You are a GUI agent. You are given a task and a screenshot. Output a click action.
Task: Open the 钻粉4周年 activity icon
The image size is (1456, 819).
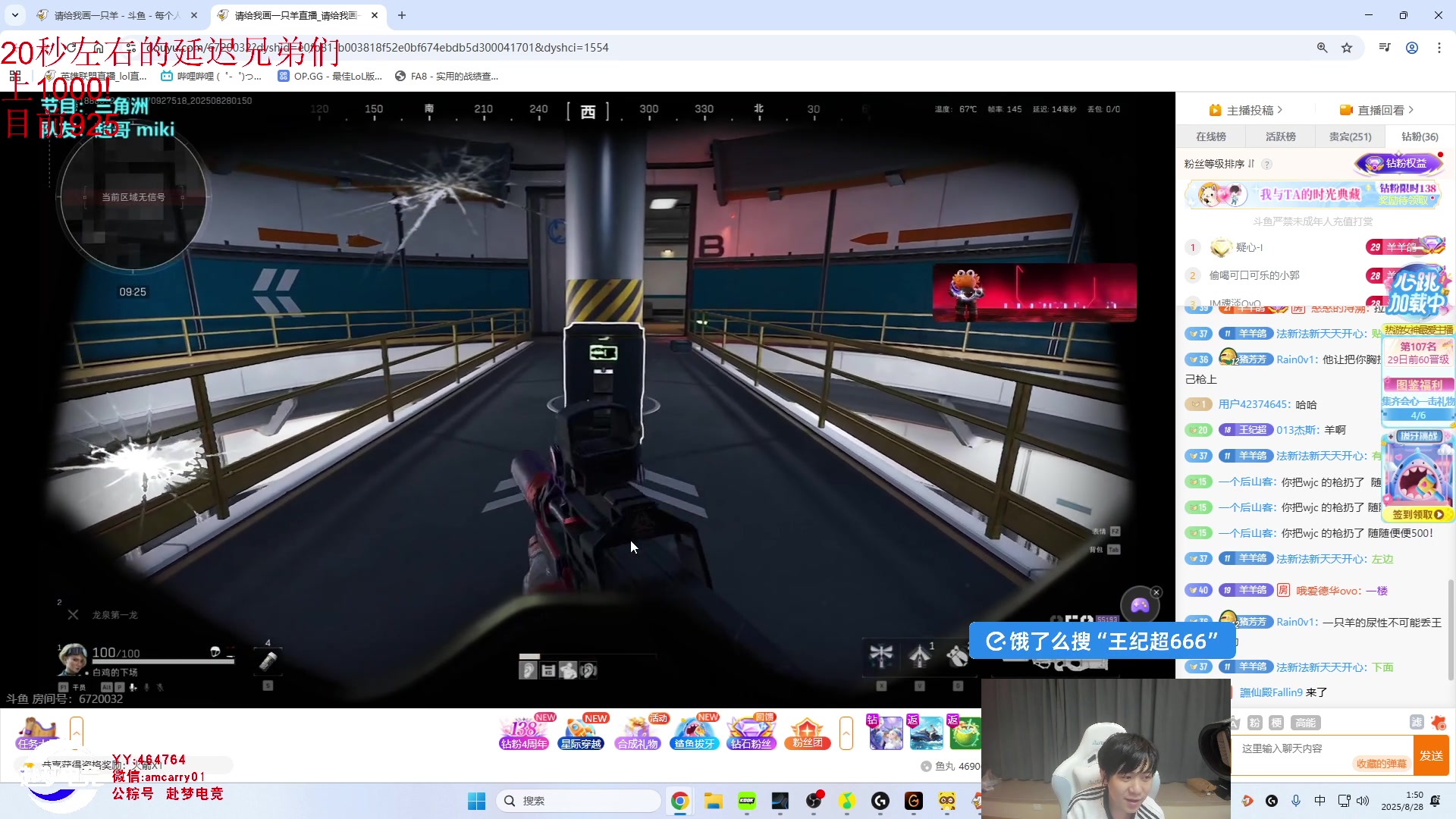(x=524, y=733)
